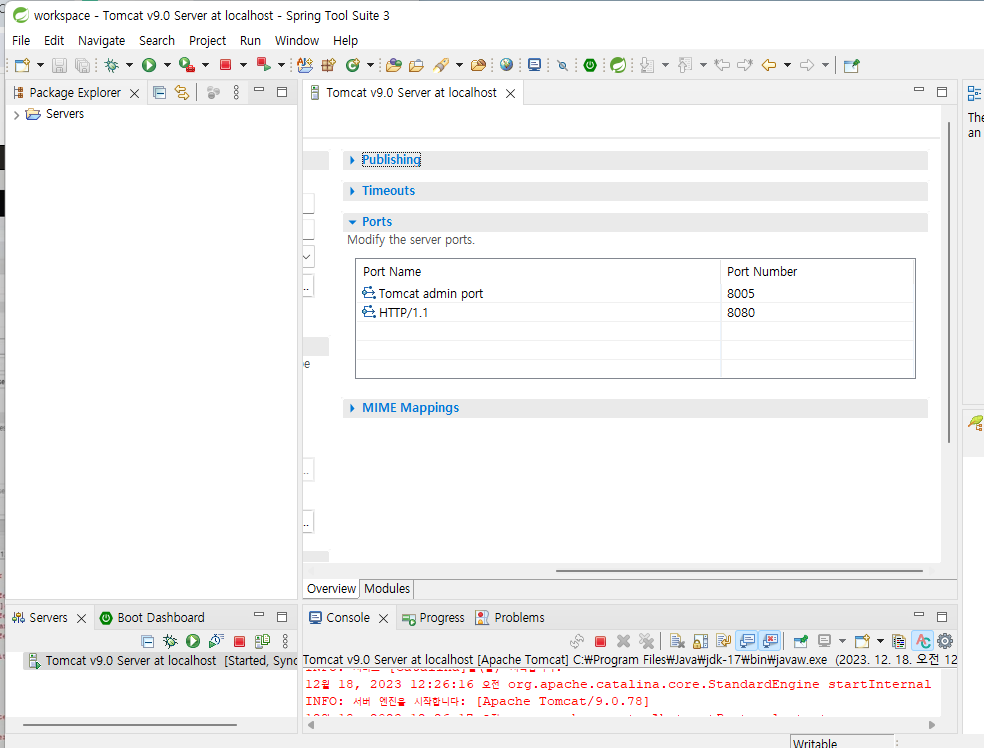Click Collapse All in Package Explorer
This screenshot has width=984, height=748.
tap(159, 93)
